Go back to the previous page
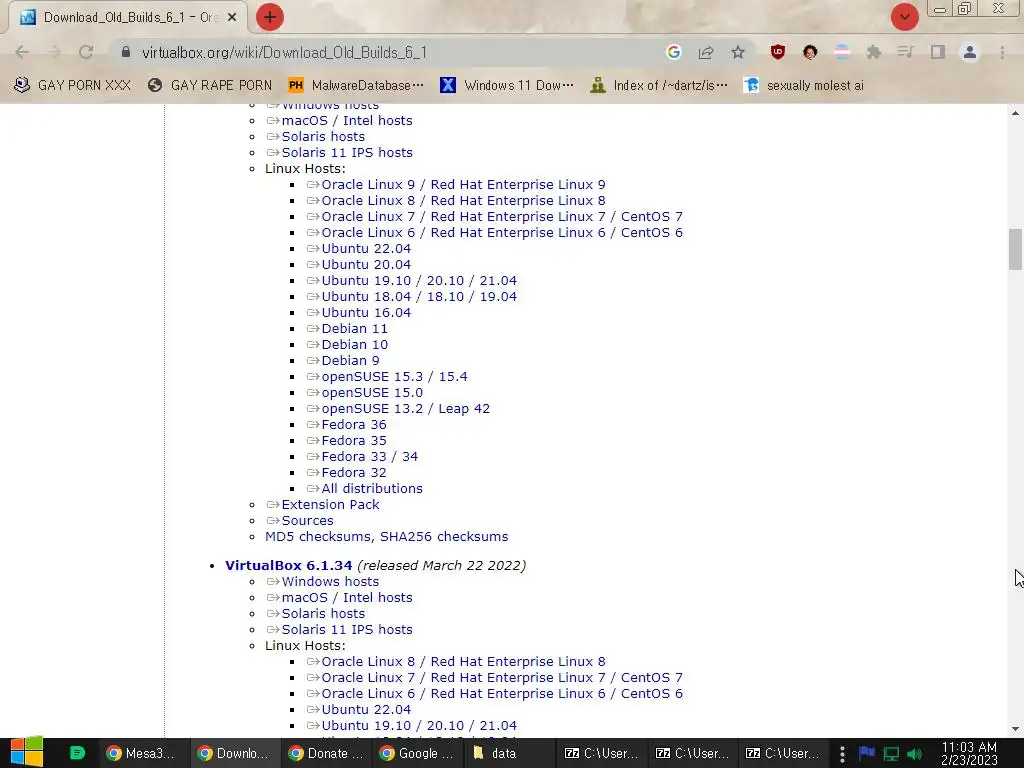1024x768 pixels. (22, 52)
